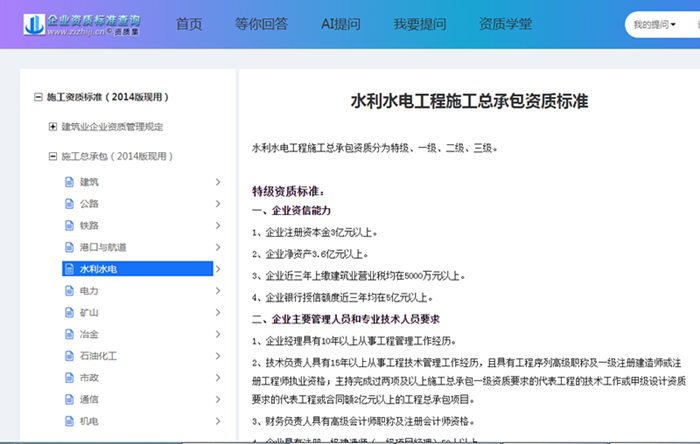Click the 公路 document icon
Image resolution: width=700 pixels, height=444 pixels.
pyautogui.click(x=69, y=204)
